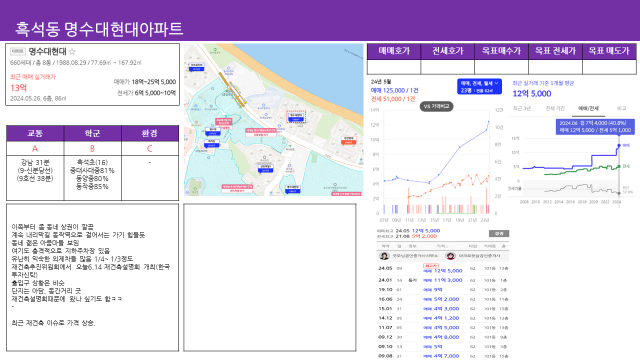Click the 가격 column sort header in transaction list
Viewport: 640px width, 360px height.
pos(442,246)
